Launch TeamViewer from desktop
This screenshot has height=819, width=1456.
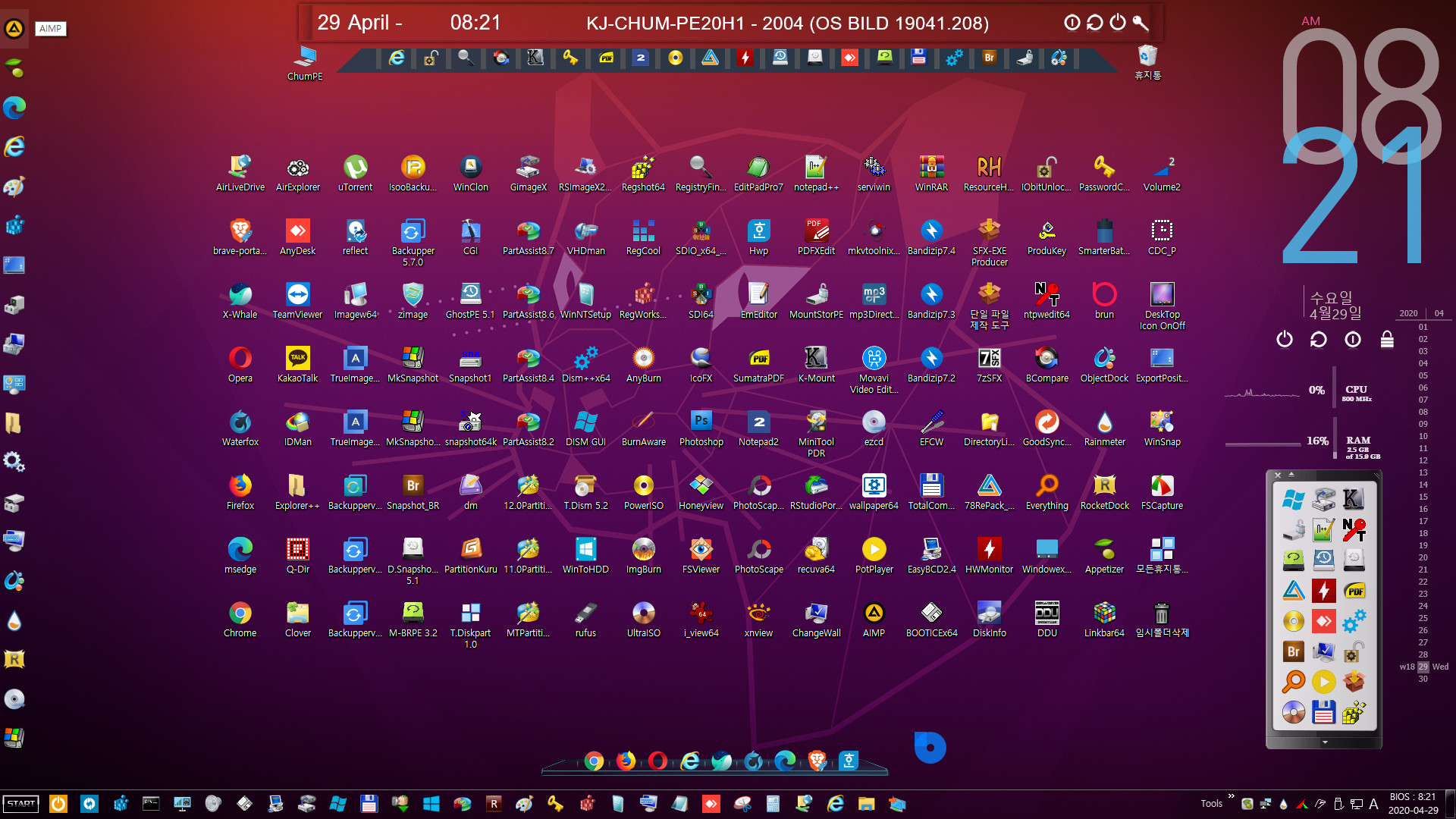point(297,300)
